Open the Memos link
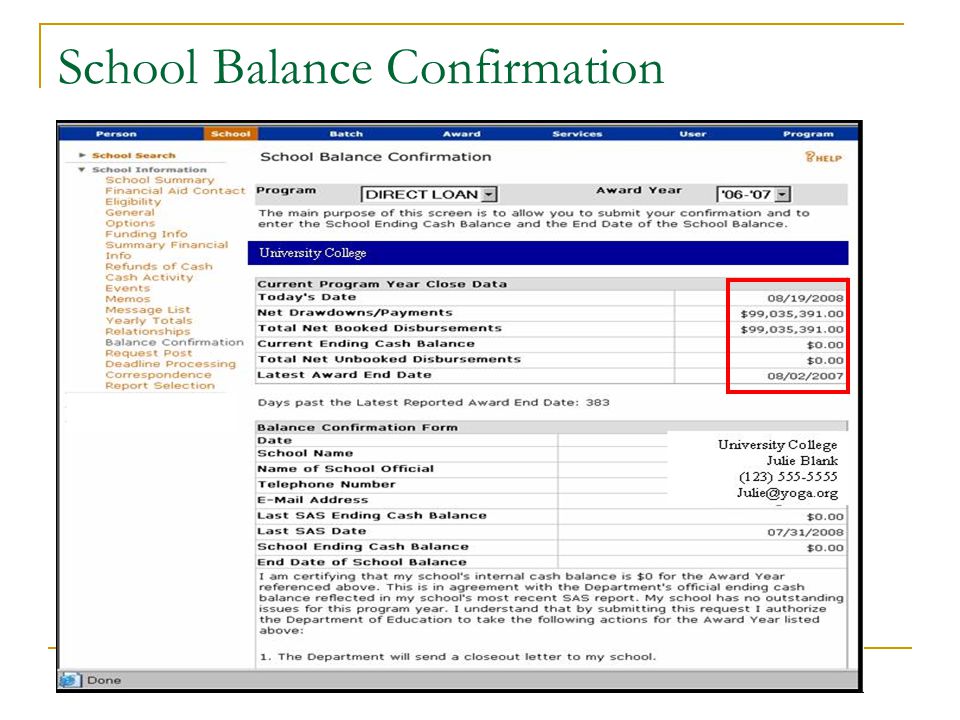 pos(127,299)
